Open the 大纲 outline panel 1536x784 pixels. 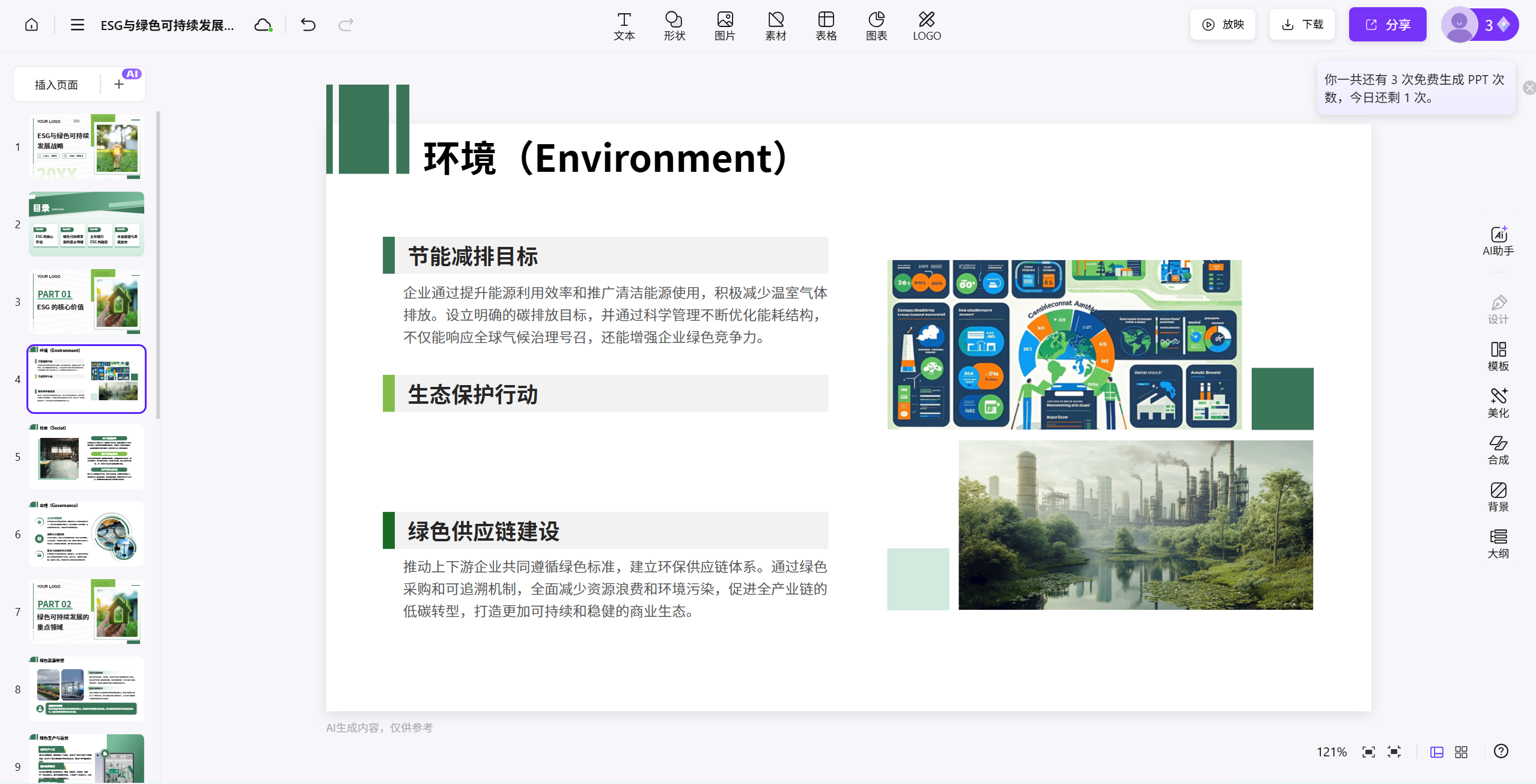pos(1498,543)
